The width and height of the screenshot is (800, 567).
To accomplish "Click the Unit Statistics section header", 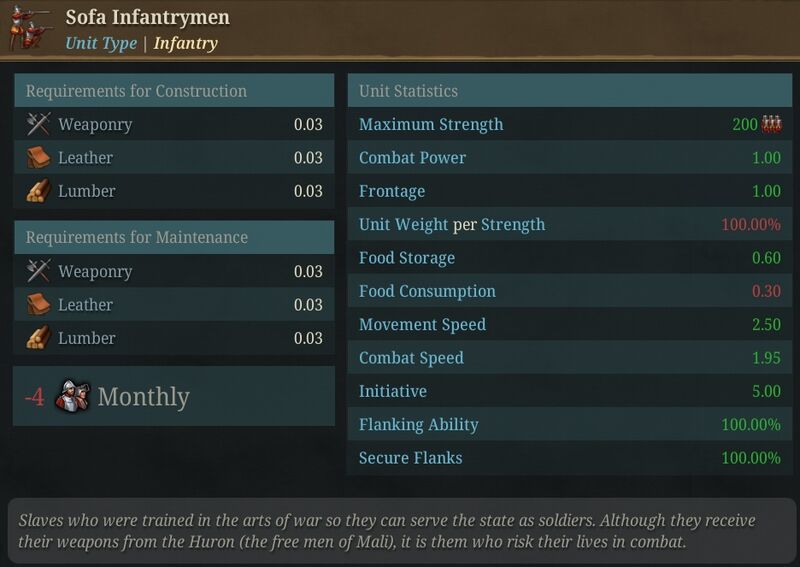I will coord(570,90).
